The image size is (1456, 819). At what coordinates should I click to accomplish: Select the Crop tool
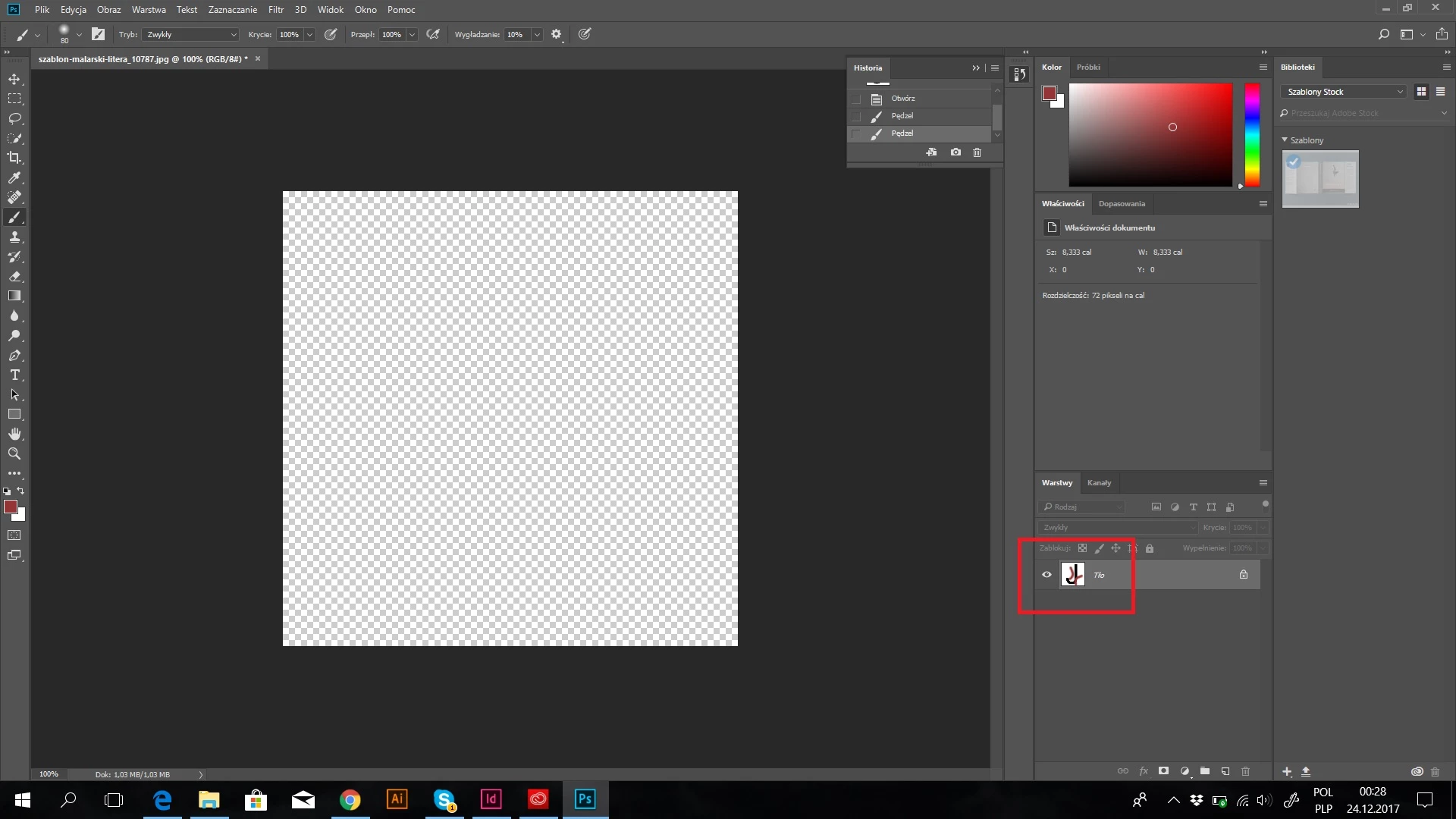click(x=14, y=158)
